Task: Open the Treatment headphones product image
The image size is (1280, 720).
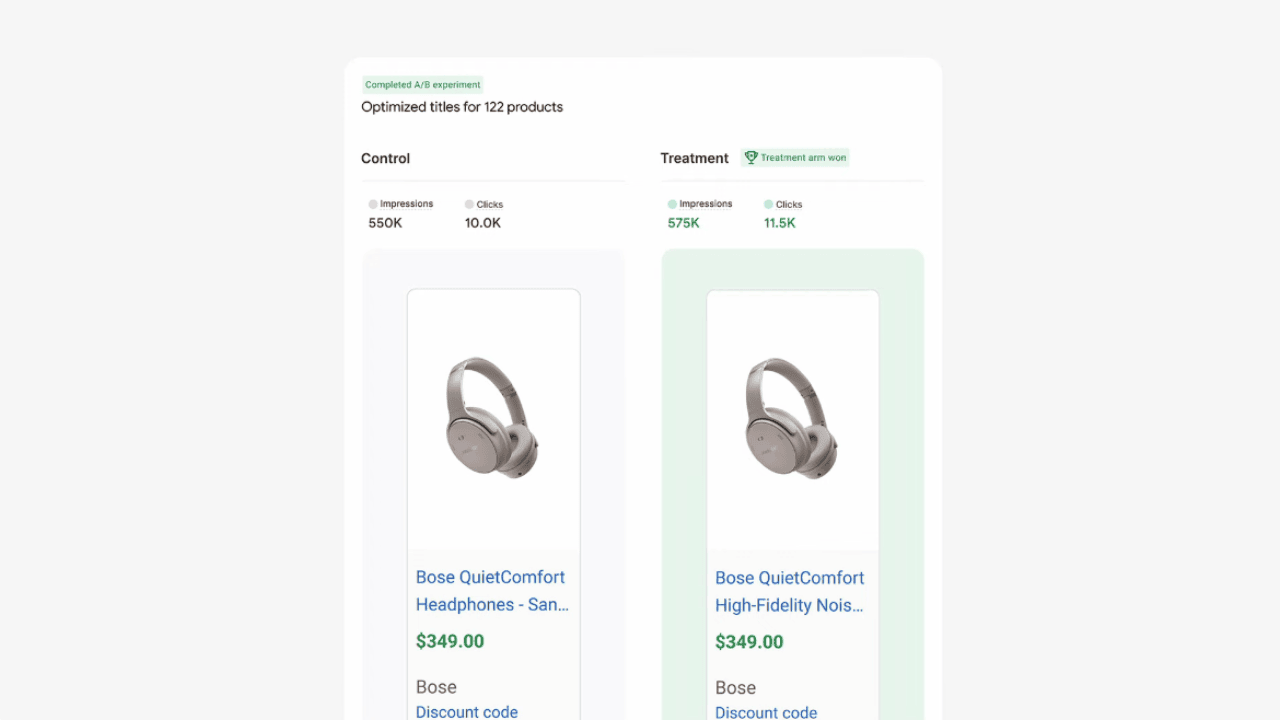Action: click(791, 418)
